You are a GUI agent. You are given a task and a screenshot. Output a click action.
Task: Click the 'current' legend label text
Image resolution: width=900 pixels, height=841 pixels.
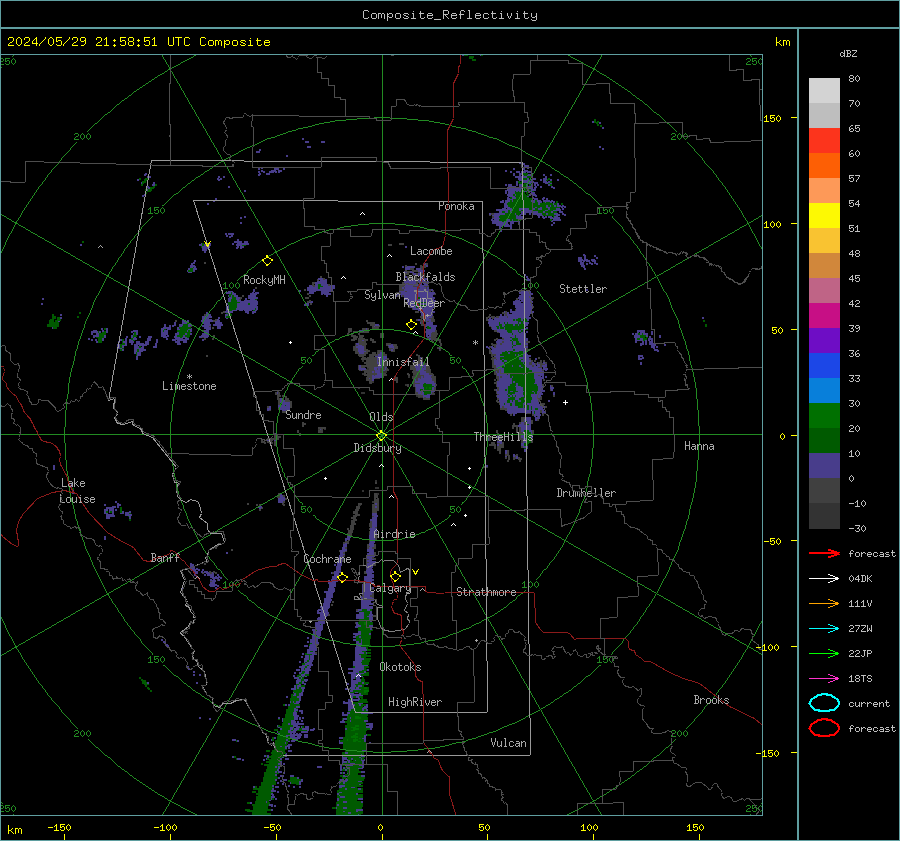869,703
